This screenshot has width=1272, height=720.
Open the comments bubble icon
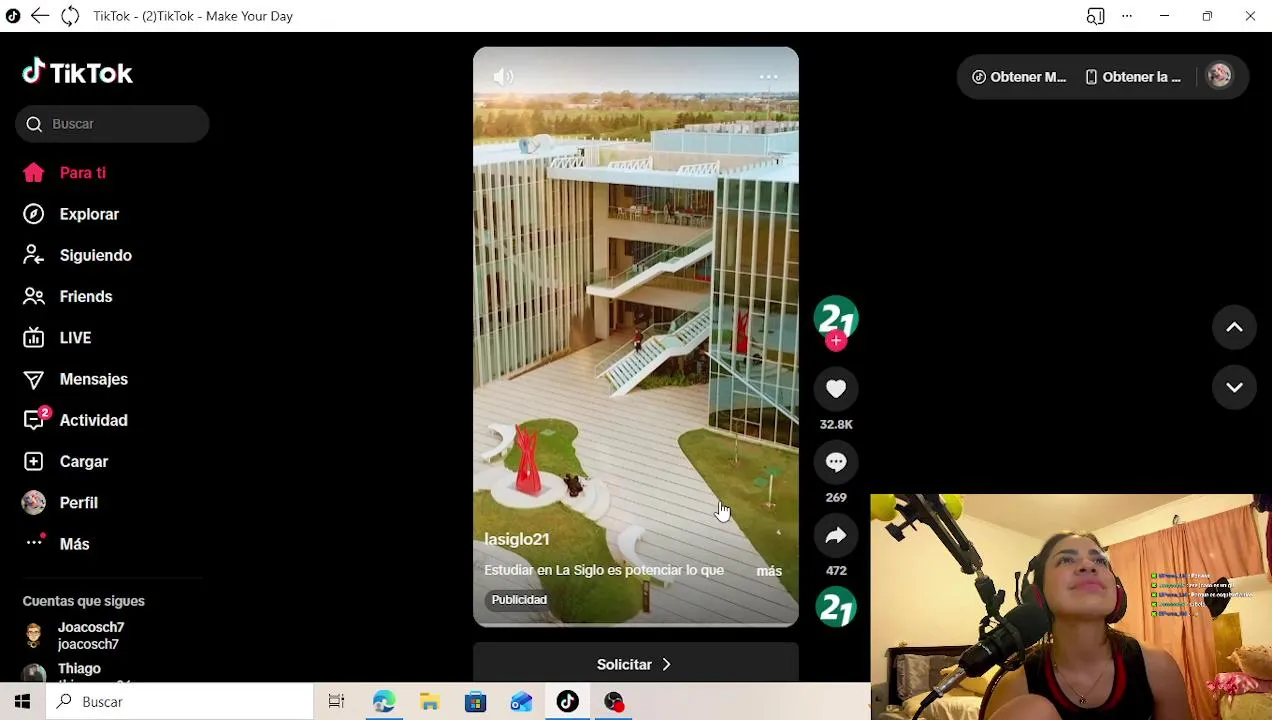836,462
